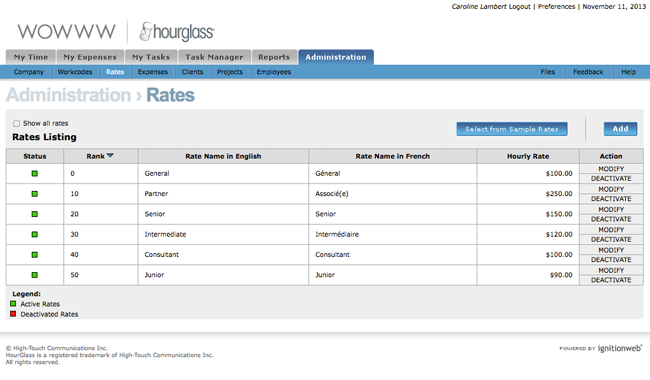
Task: Click the WOWWW logo
Action: (66, 32)
